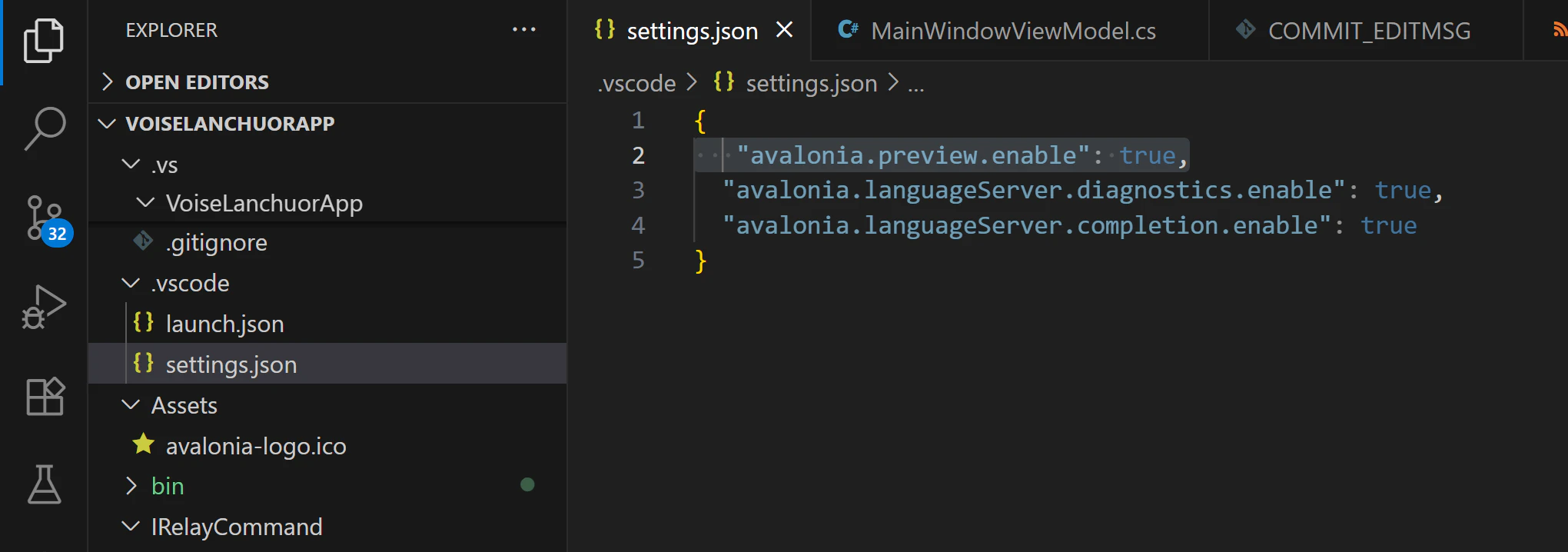Image resolution: width=1568 pixels, height=552 pixels.
Task: Open avalonia-logo.ico file
Action: [327, 445]
